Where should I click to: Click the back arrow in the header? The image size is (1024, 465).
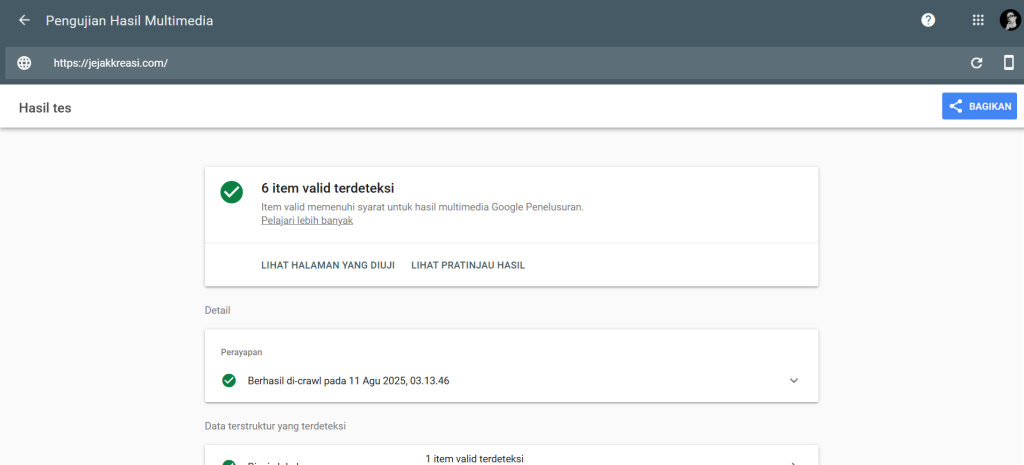point(24,20)
